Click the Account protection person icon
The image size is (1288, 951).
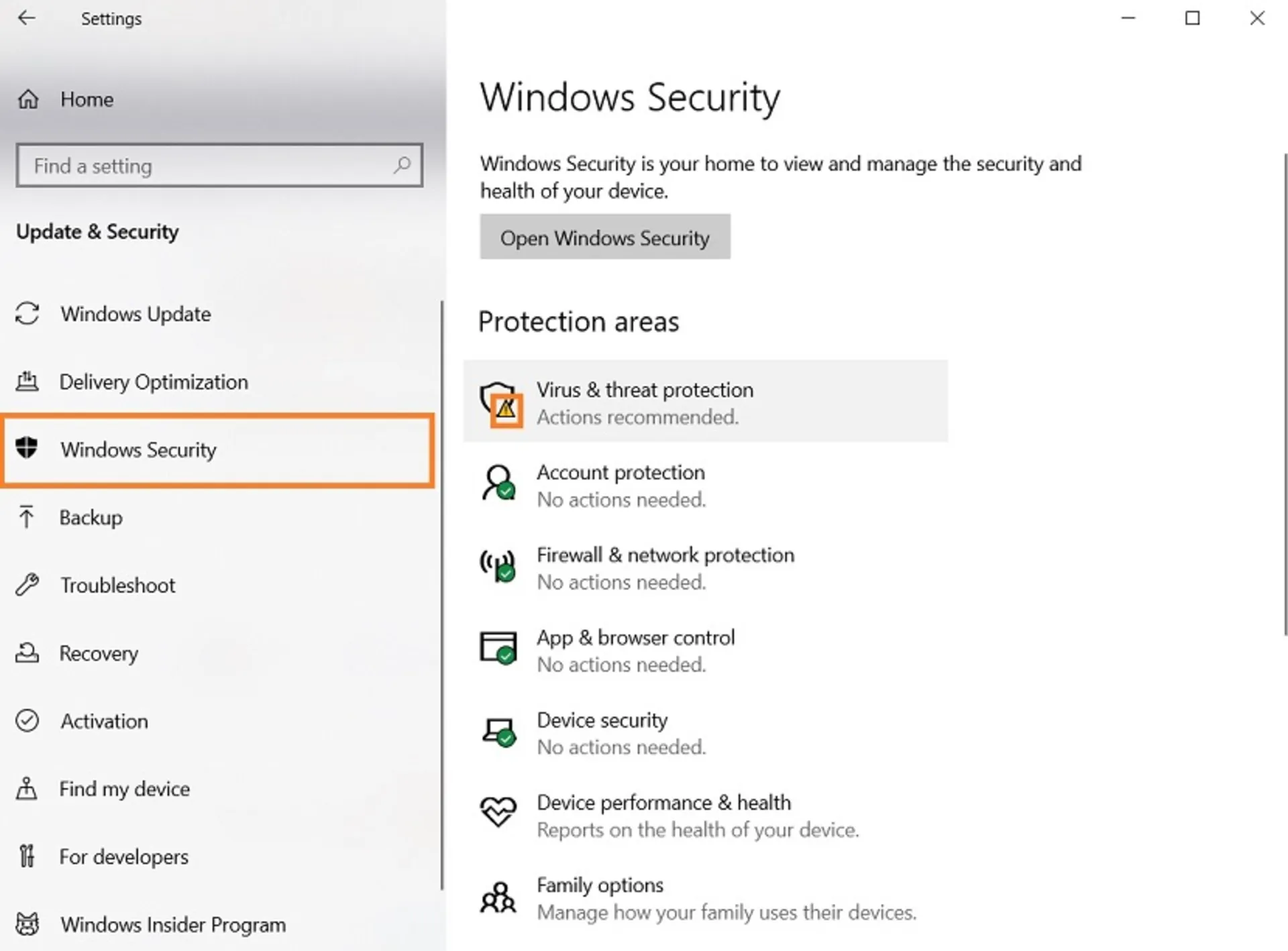pos(498,483)
